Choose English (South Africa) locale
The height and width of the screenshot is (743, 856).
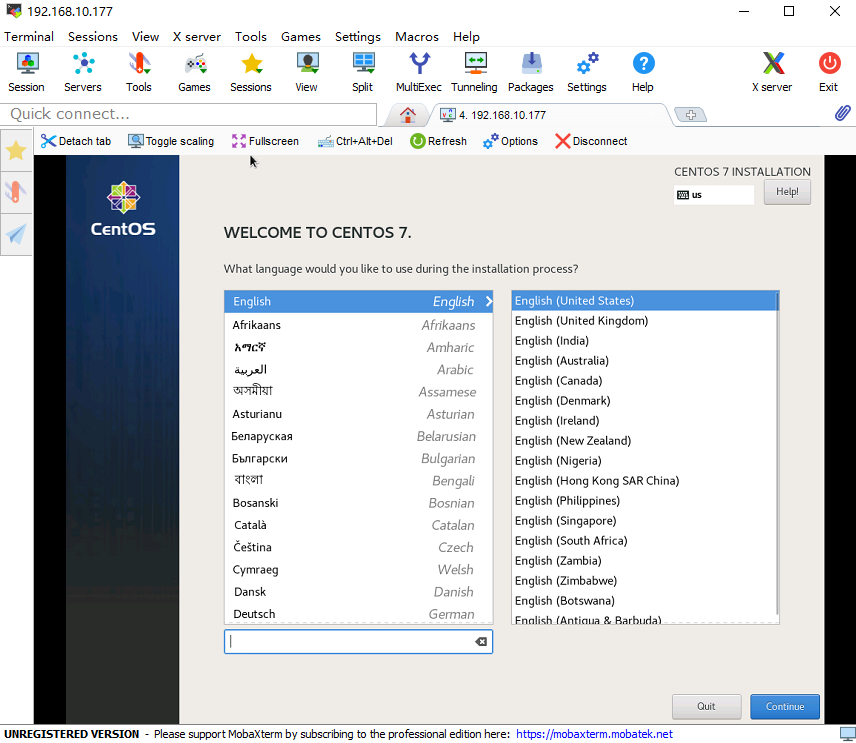pyautogui.click(x=643, y=540)
